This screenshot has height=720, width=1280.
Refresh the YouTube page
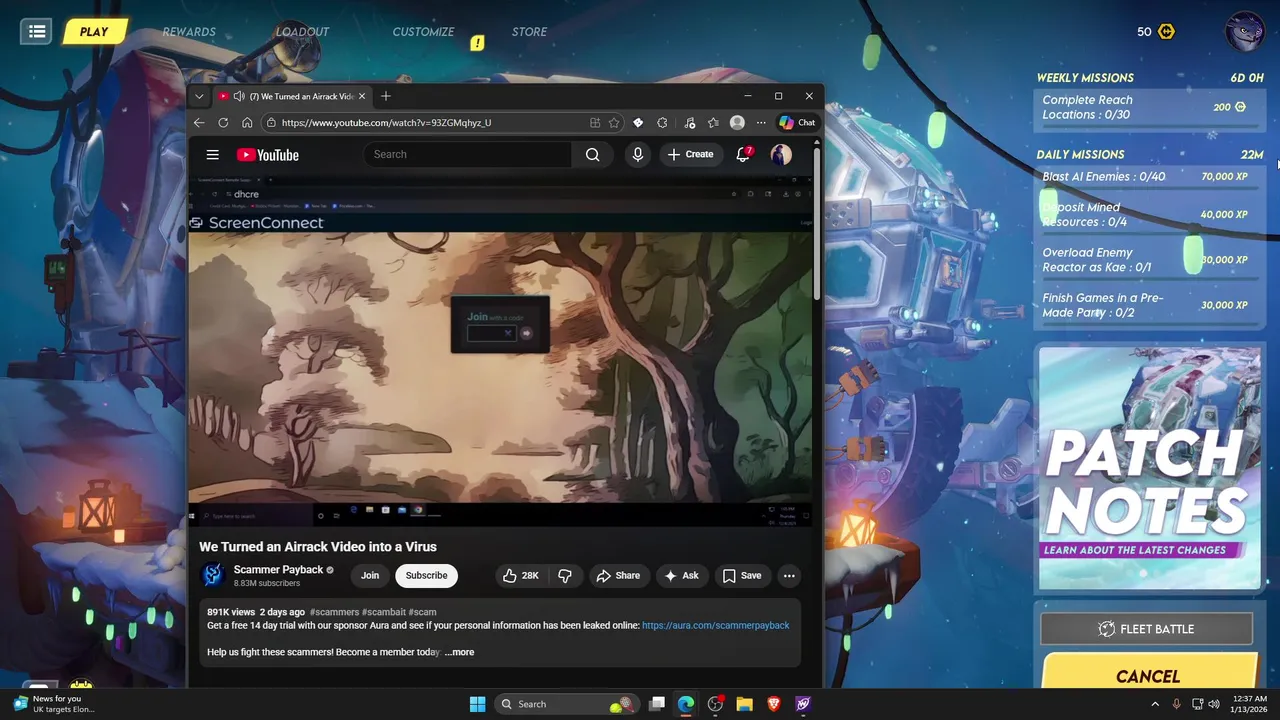[223, 122]
